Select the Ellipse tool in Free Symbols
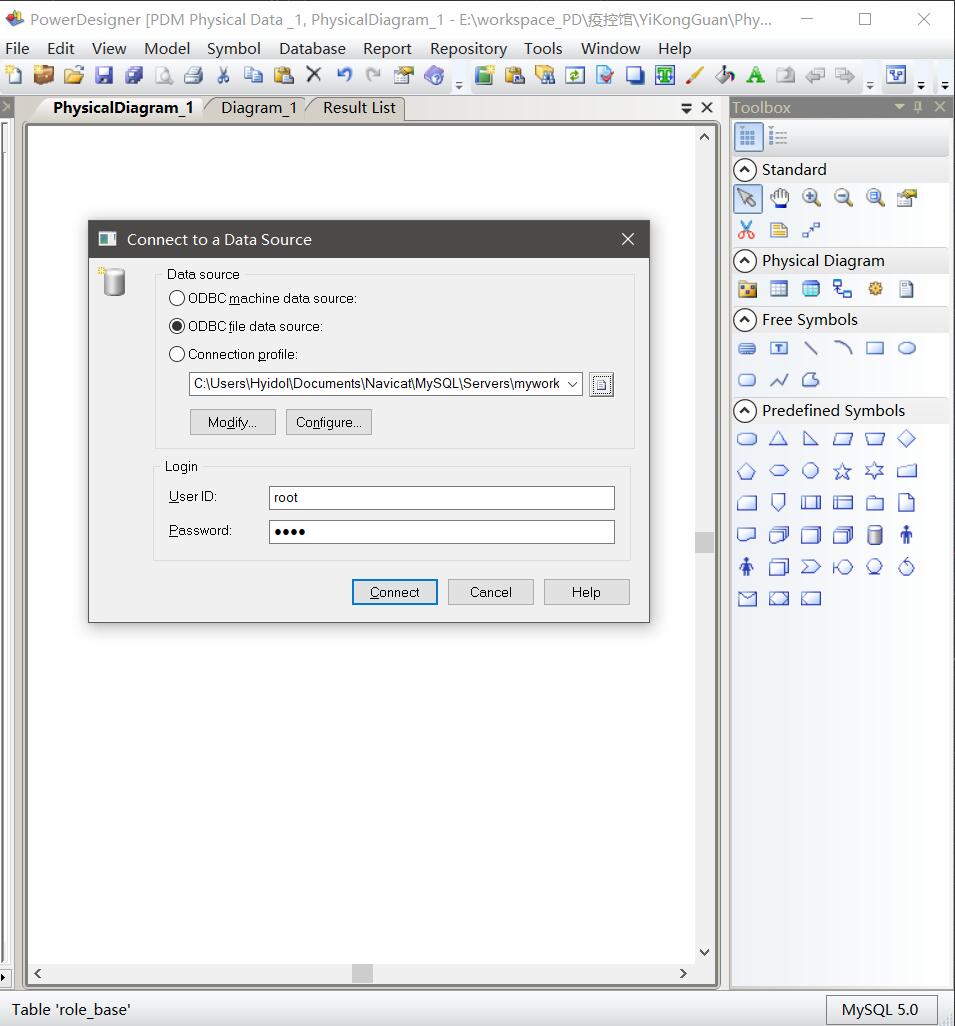955x1026 pixels. pyautogui.click(x=907, y=348)
